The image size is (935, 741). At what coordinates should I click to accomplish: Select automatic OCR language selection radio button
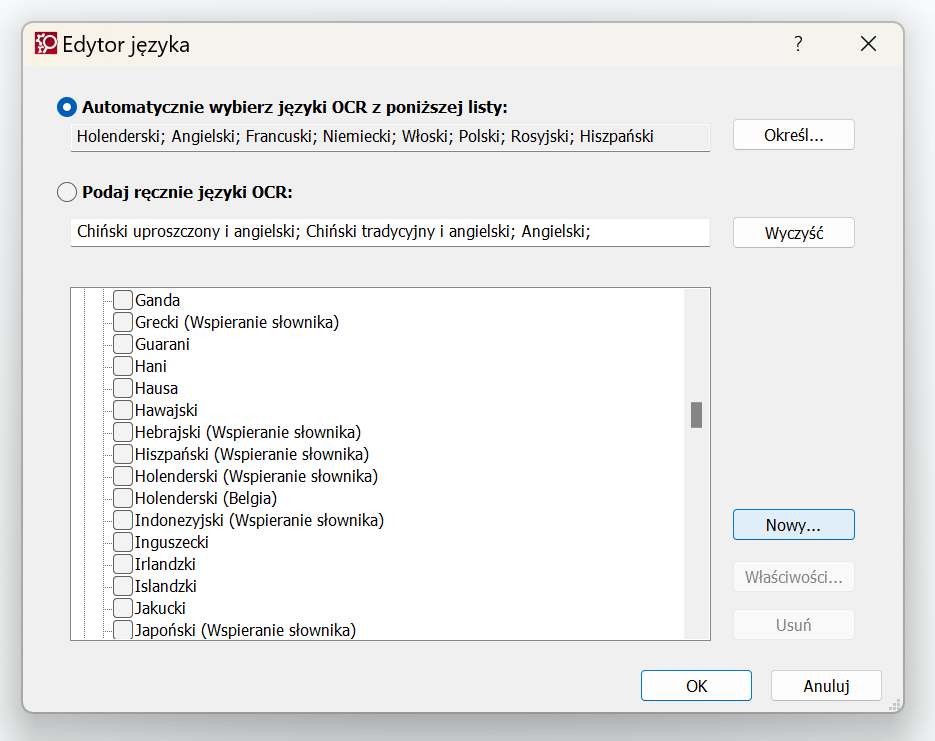point(67,107)
